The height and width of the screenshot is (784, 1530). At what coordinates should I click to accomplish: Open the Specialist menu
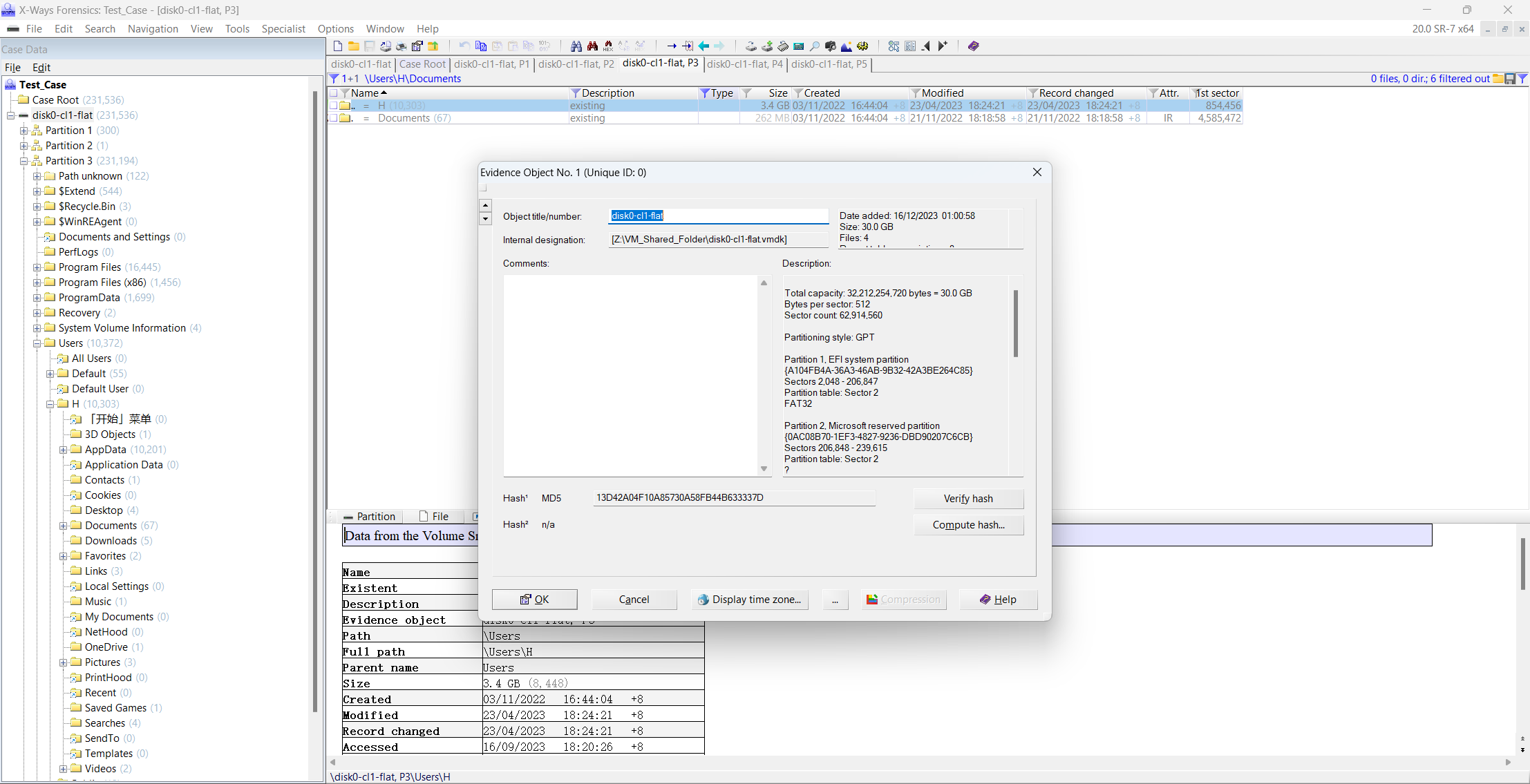pyautogui.click(x=283, y=29)
